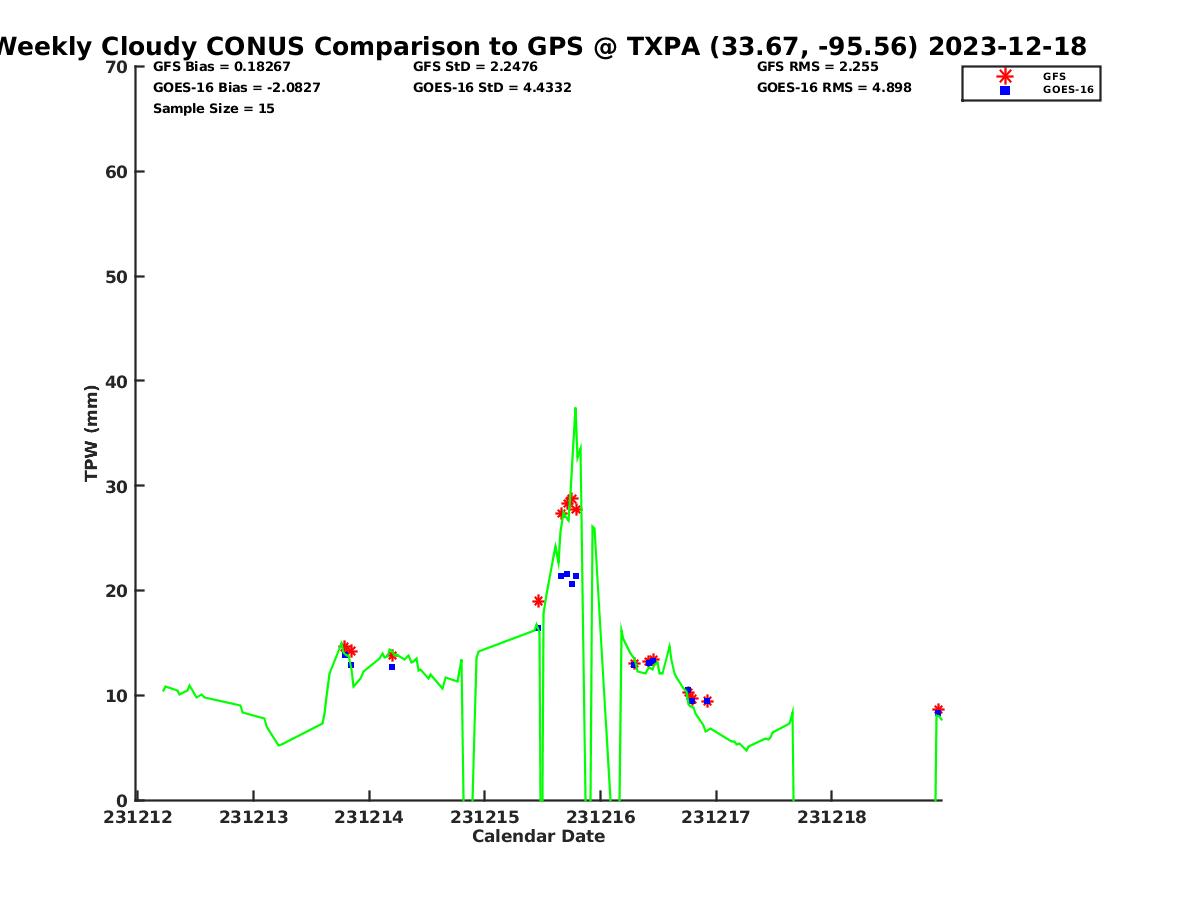Click the green GPS peak near 37 mm
The width and height of the screenshot is (1200, 900).
click(x=575, y=409)
